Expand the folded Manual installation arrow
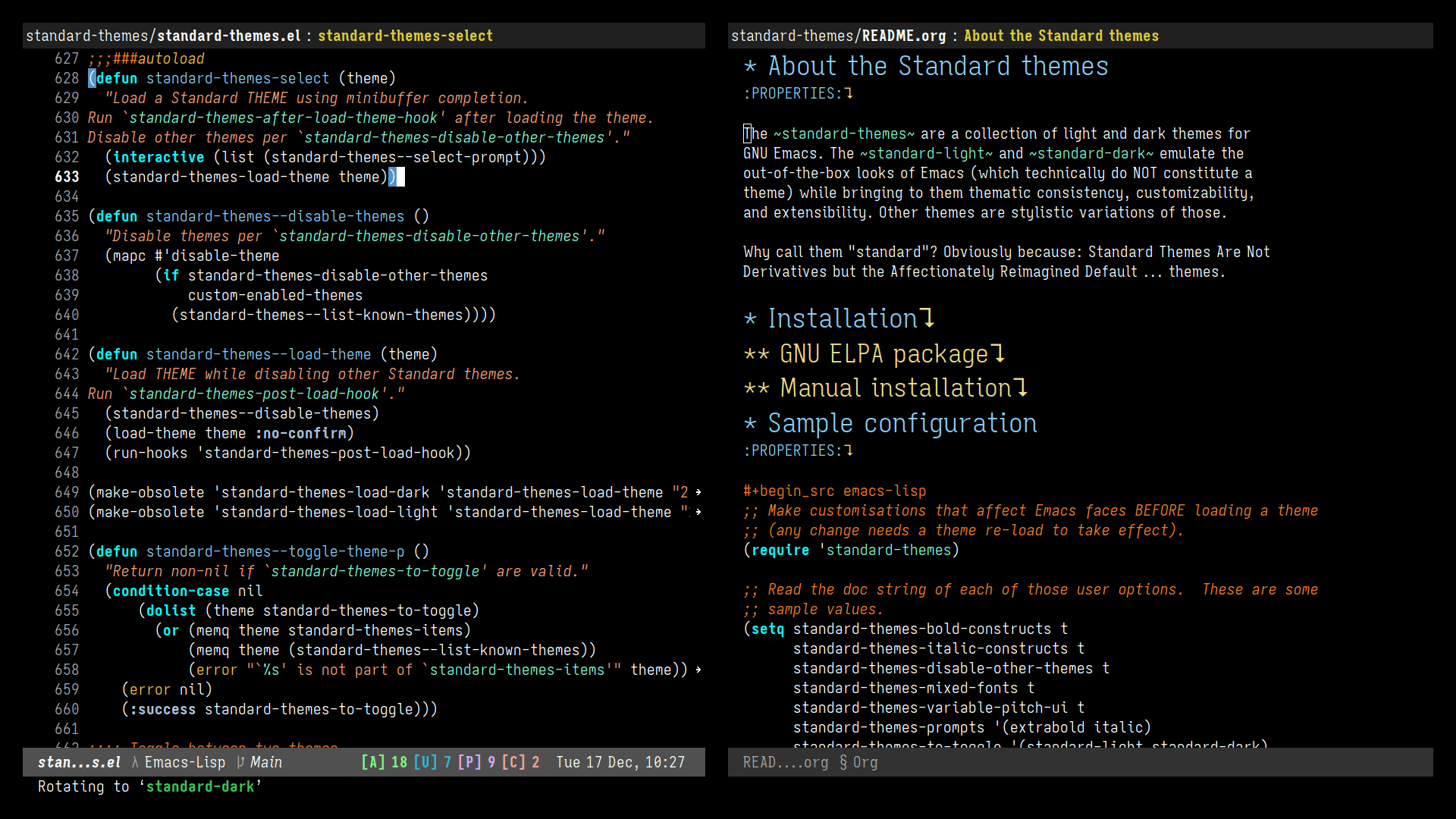The width and height of the screenshot is (1456, 819). click(1021, 388)
